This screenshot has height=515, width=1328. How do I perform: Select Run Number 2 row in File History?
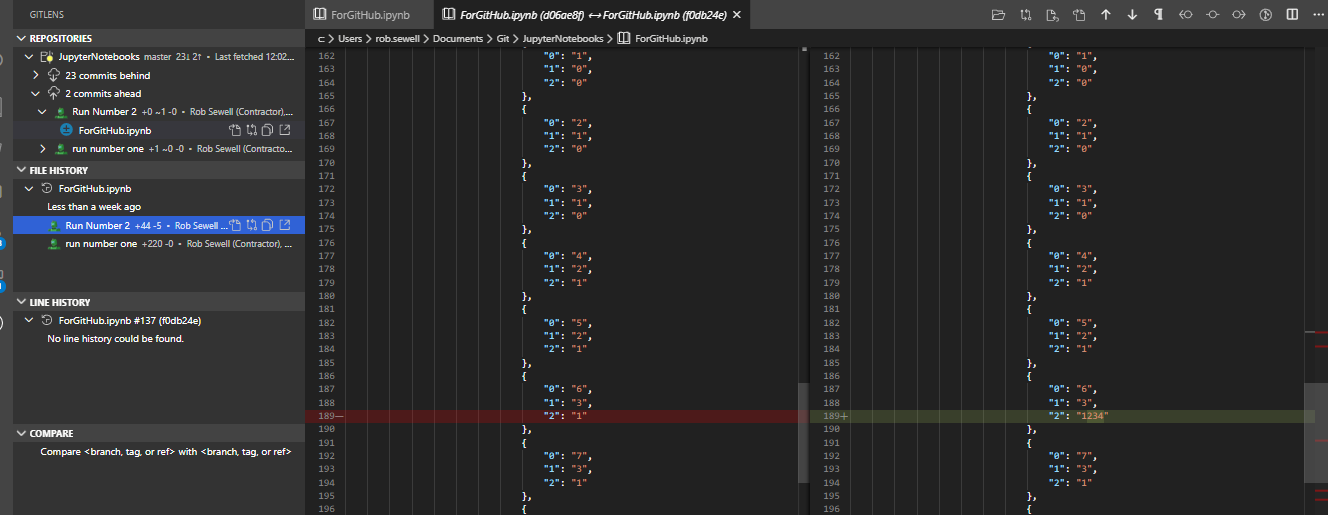[159, 225]
